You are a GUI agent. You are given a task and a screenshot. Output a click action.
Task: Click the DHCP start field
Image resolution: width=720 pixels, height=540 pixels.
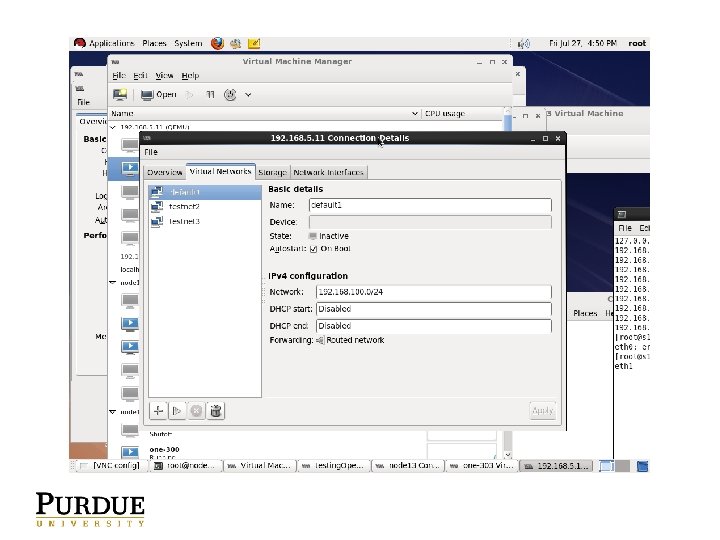click(434, 309)
